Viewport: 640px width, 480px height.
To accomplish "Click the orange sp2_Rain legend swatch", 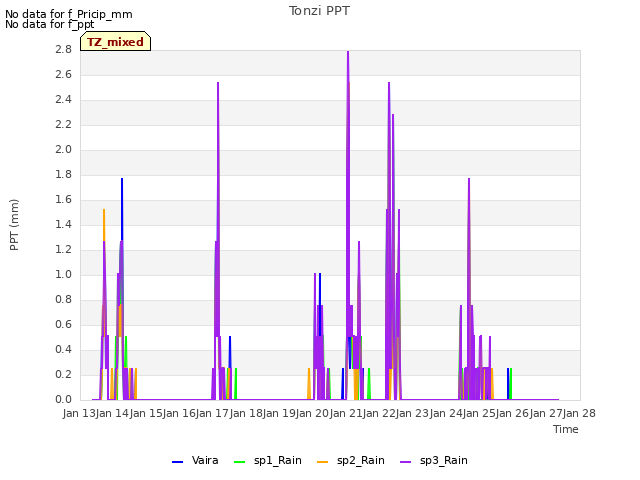I will coord(322,462).
